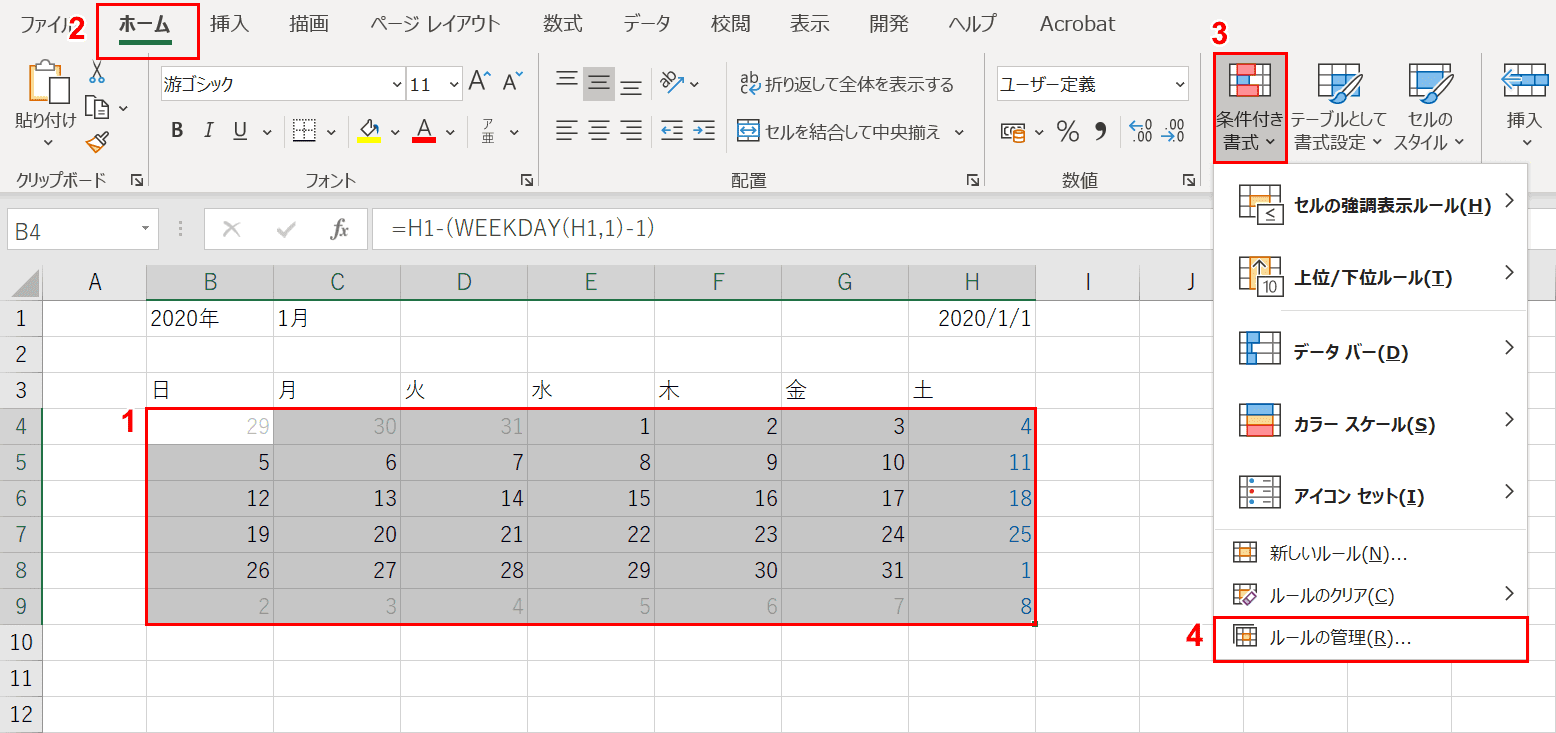Select New Rule (新しいルール) menu item
Viewport: 1556px width, 733px height.
click(x=1370, y=552)
